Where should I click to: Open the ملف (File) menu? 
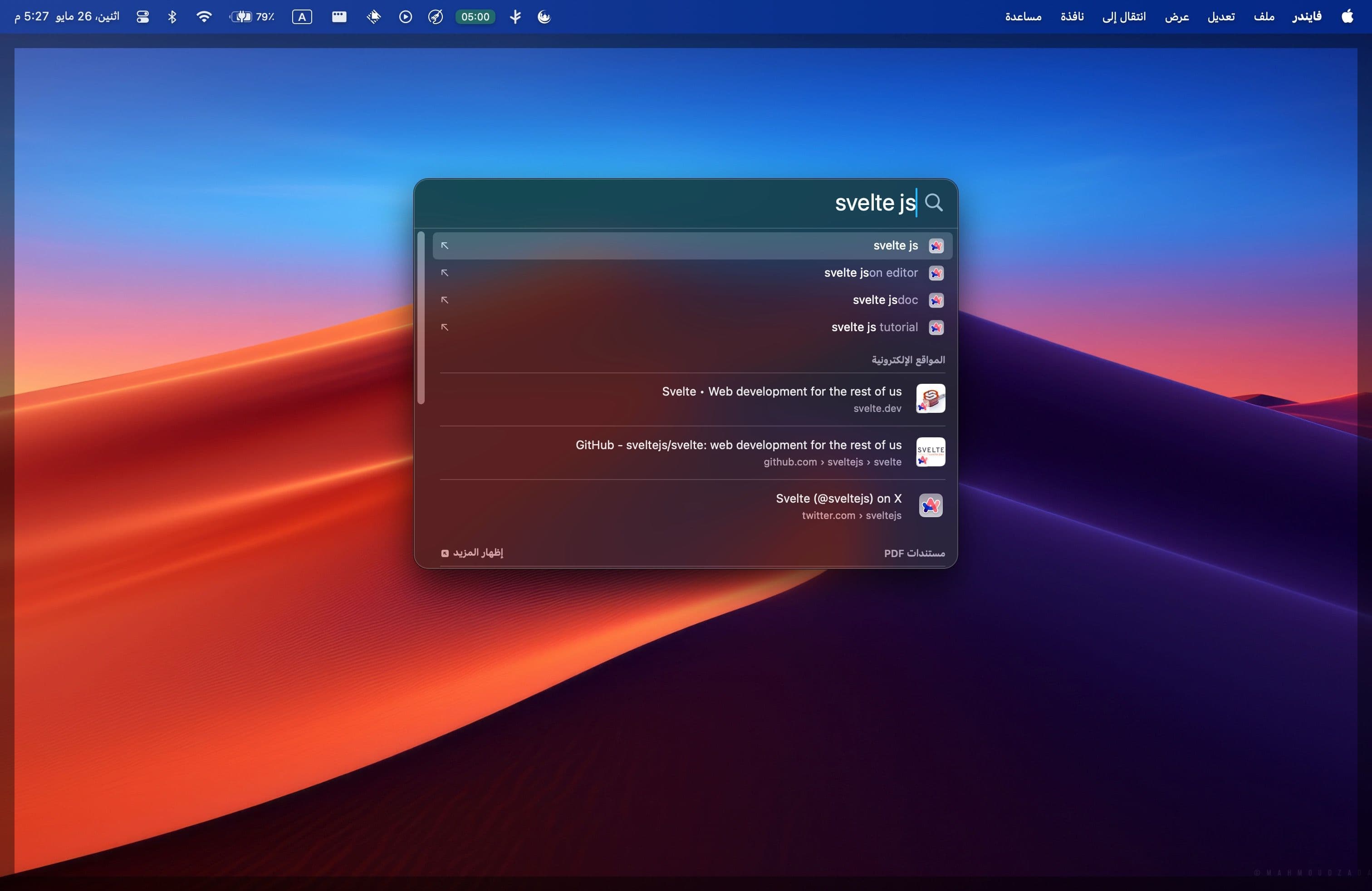click(1264, 17)
